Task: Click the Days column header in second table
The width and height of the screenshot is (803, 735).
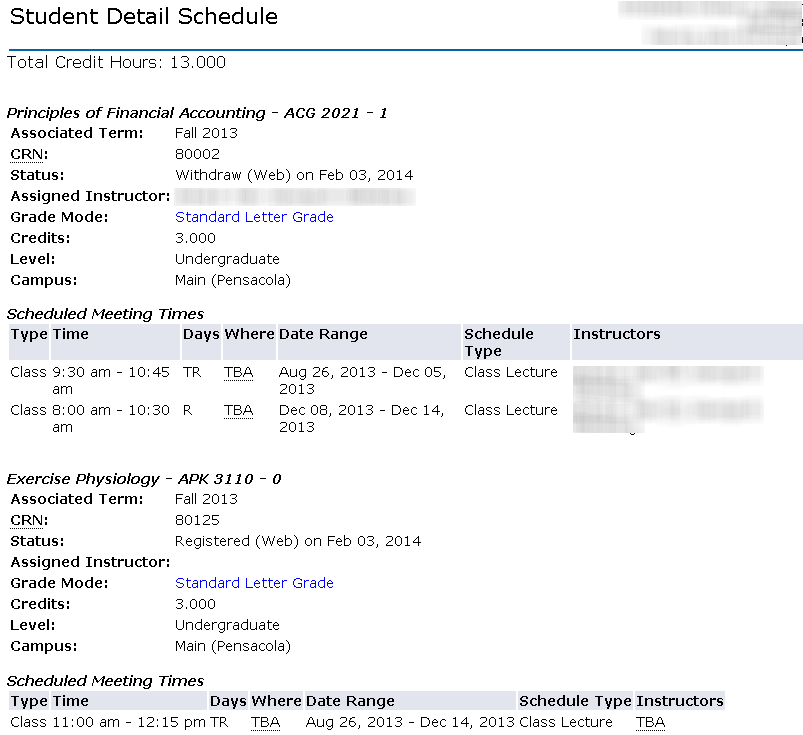Action: [228, 701]
